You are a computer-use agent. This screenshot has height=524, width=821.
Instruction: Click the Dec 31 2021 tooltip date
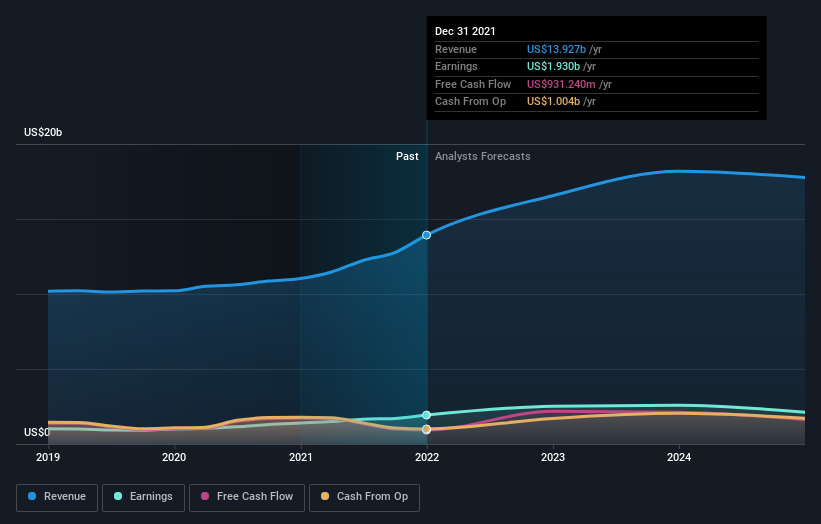click(465, 31)
